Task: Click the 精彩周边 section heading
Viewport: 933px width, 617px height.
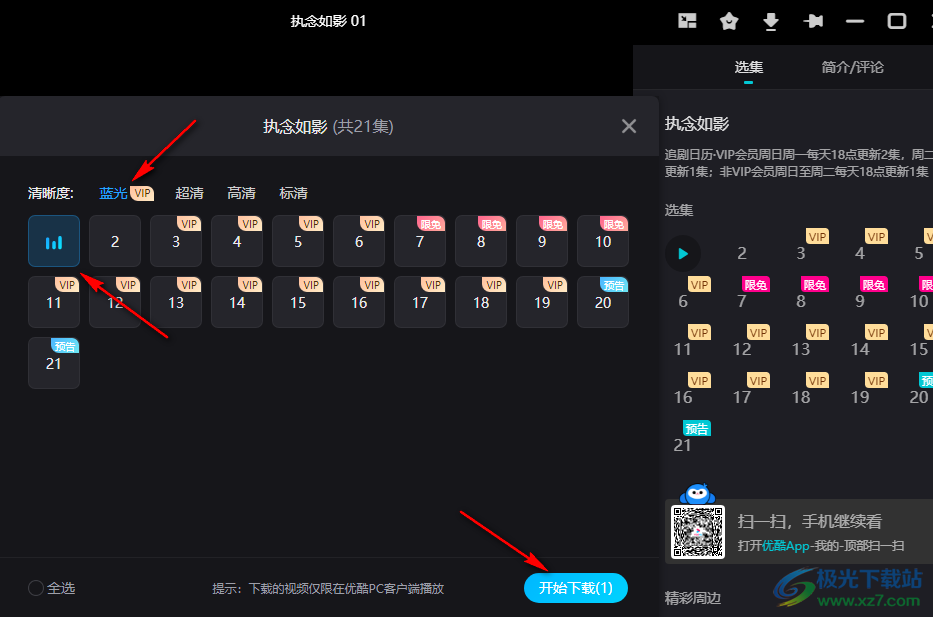Action: (693, 598)
